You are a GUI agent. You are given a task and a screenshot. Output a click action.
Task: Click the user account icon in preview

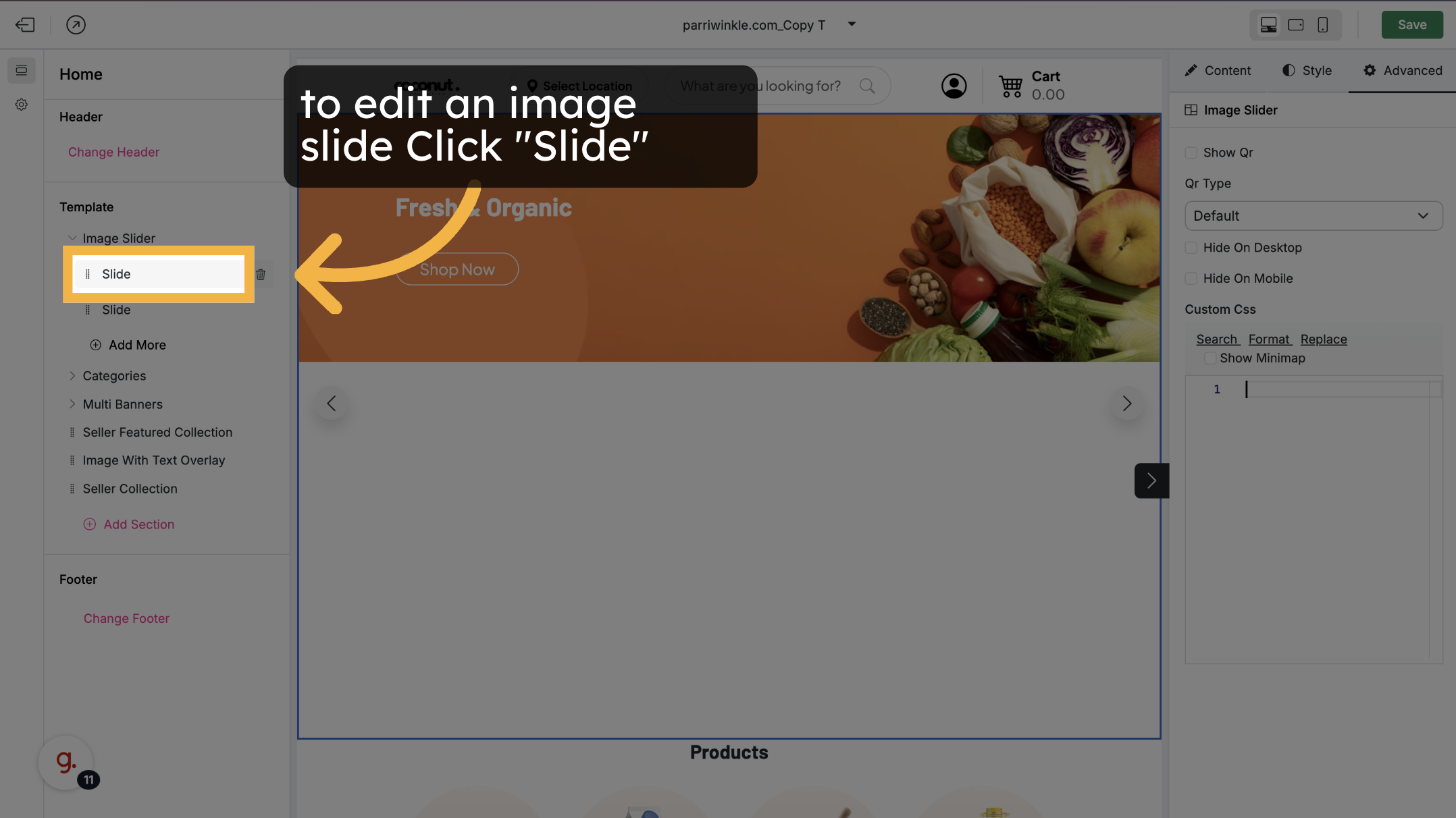[954, 86]
